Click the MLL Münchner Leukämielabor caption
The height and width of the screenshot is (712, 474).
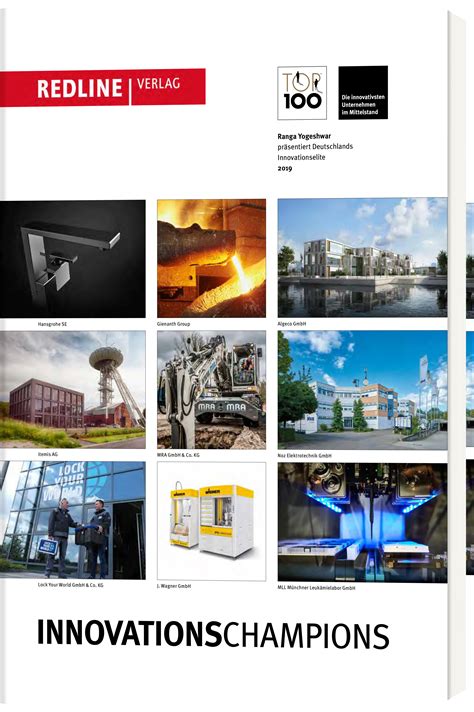(x=316, y=588)
